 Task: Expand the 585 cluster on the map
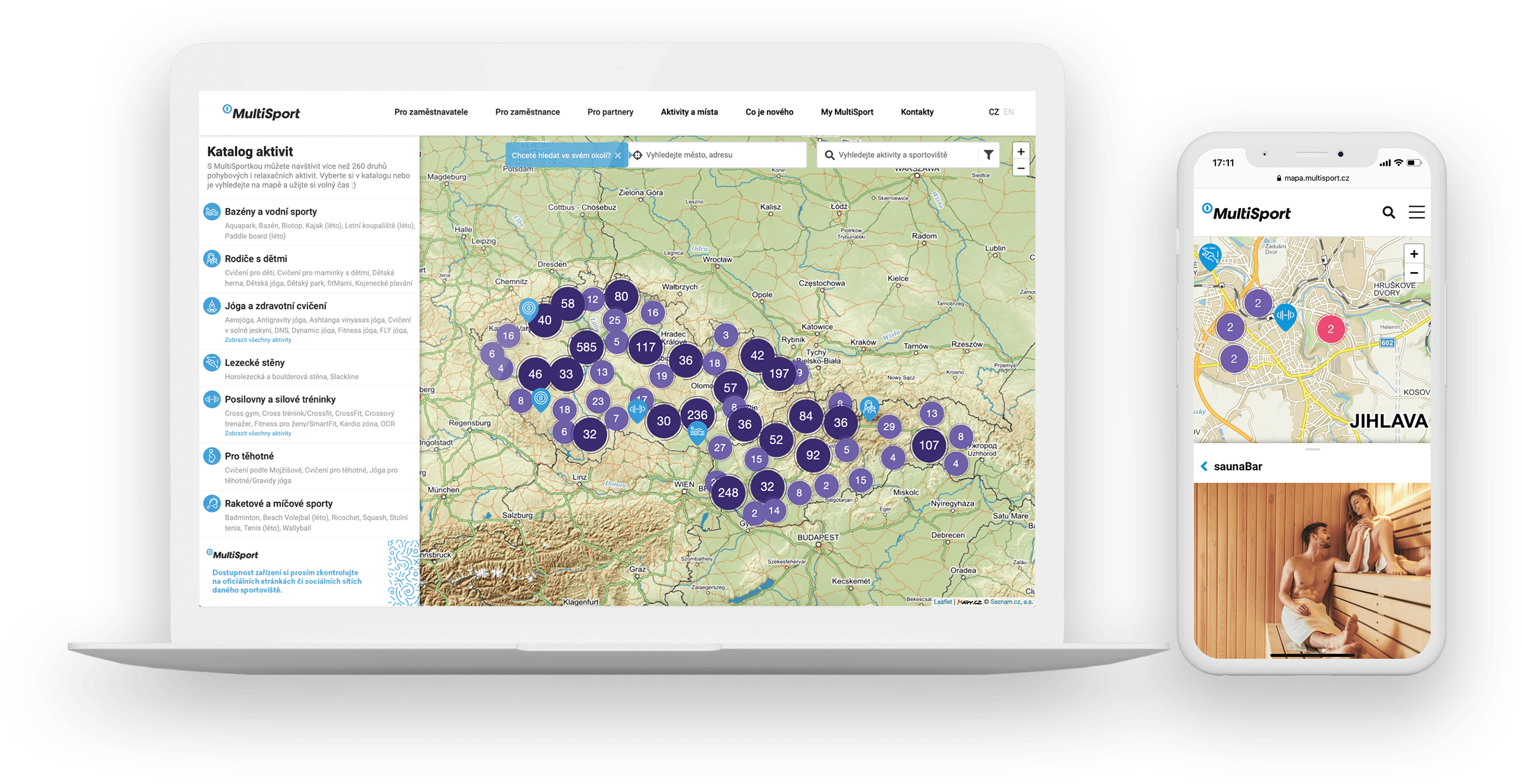586,347
